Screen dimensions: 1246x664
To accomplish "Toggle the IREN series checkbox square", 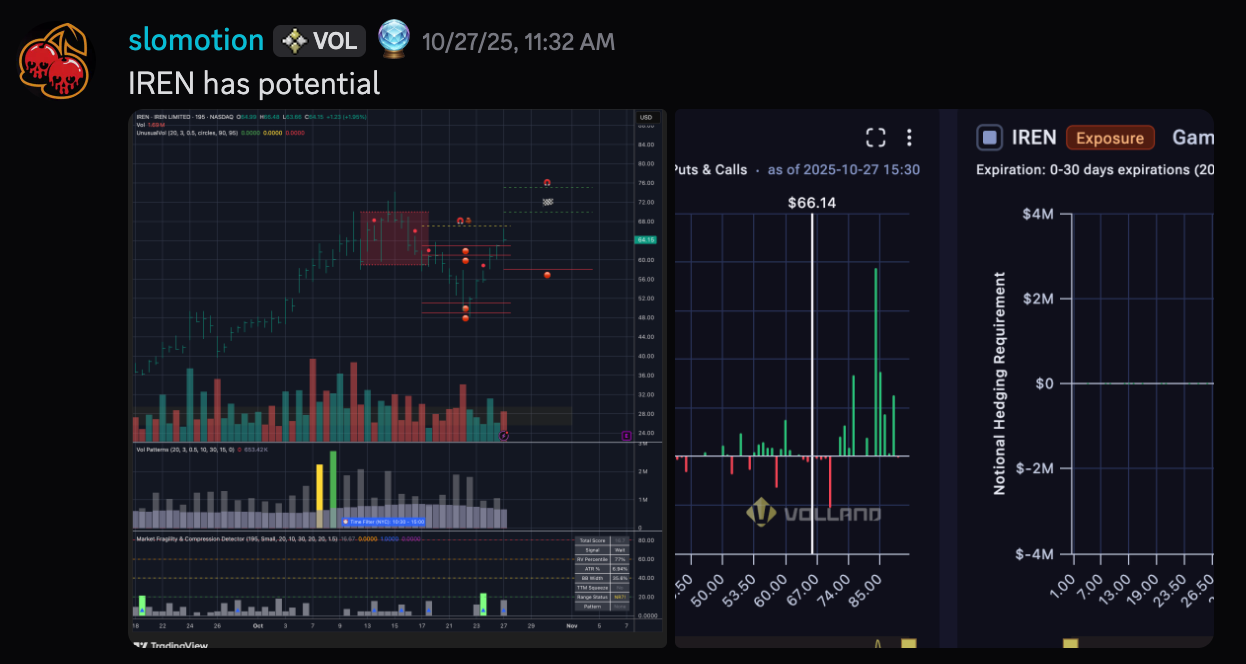I will pos(989,137).
